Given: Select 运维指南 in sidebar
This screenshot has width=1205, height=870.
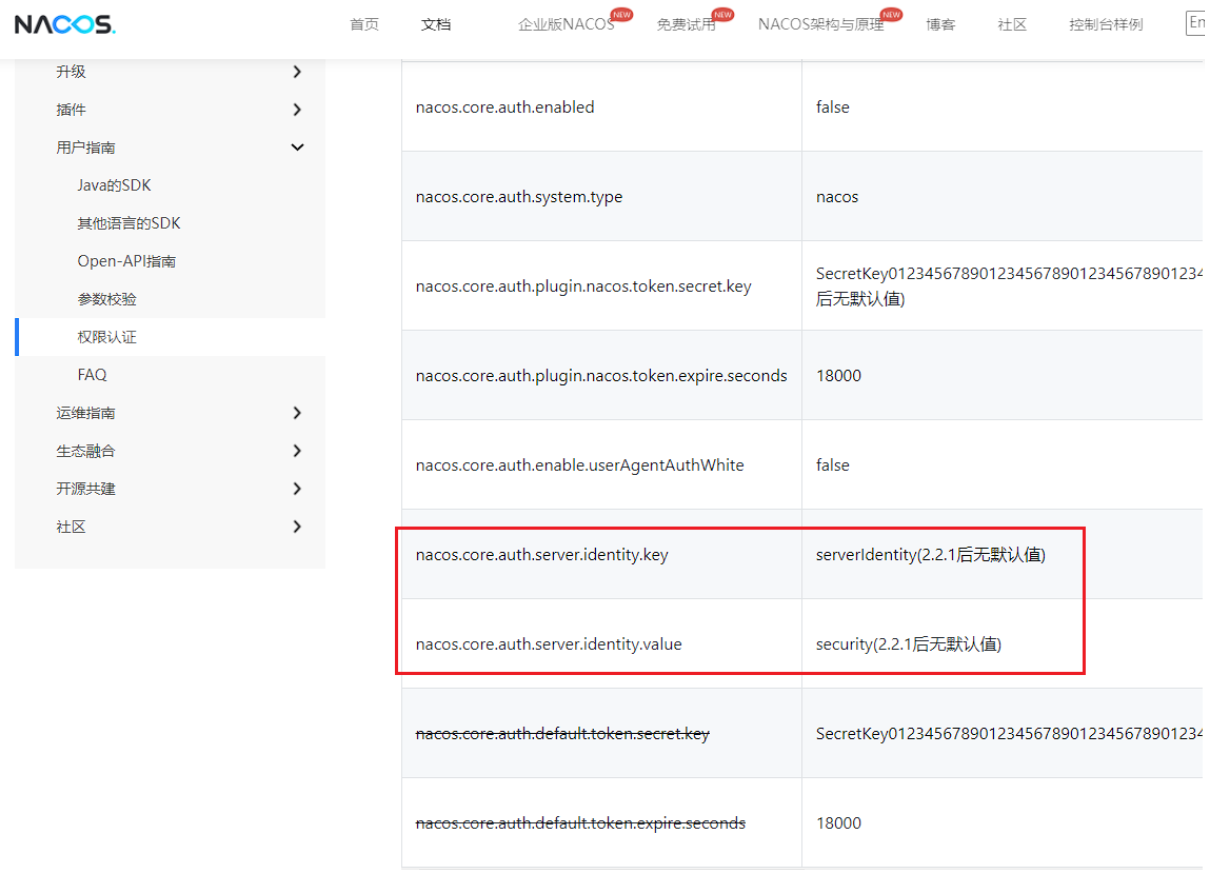Looking at the screenshot, I should pyautogui.click(x=86, y=413).
